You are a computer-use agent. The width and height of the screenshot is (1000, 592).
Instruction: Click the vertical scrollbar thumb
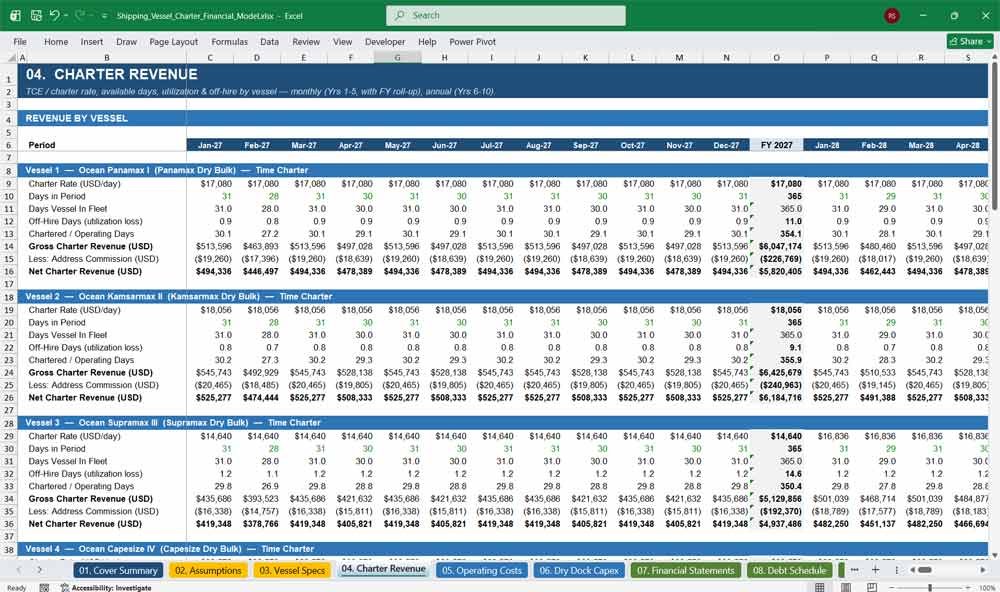(994, 137)
